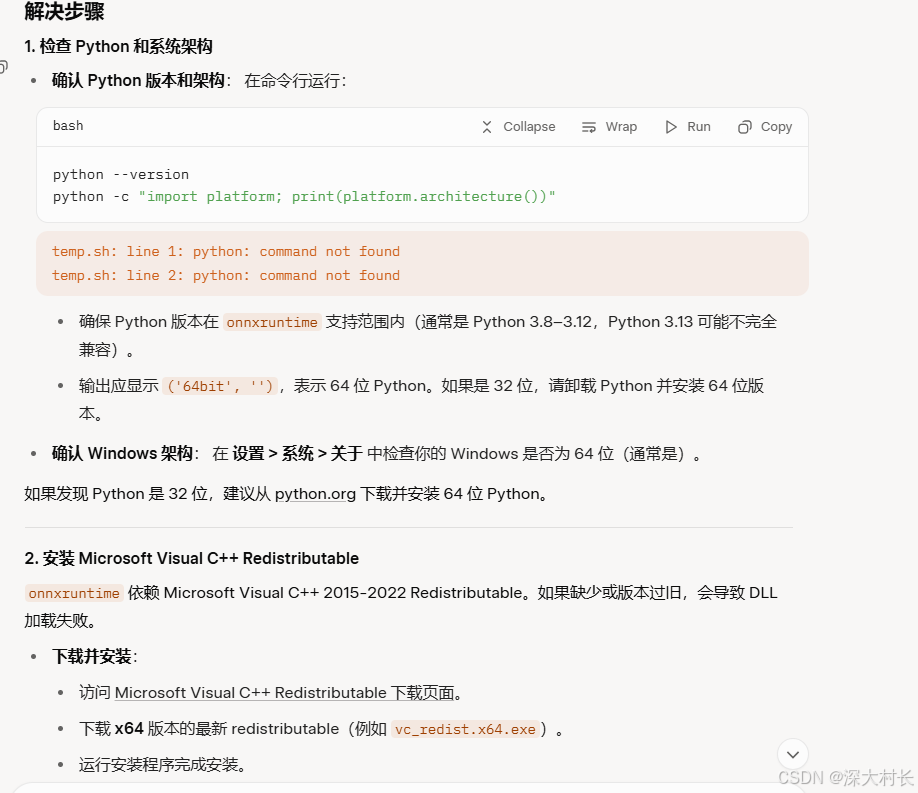Click the 'line 2' command not found error
918x793 pixels.
tap(226, 275)
